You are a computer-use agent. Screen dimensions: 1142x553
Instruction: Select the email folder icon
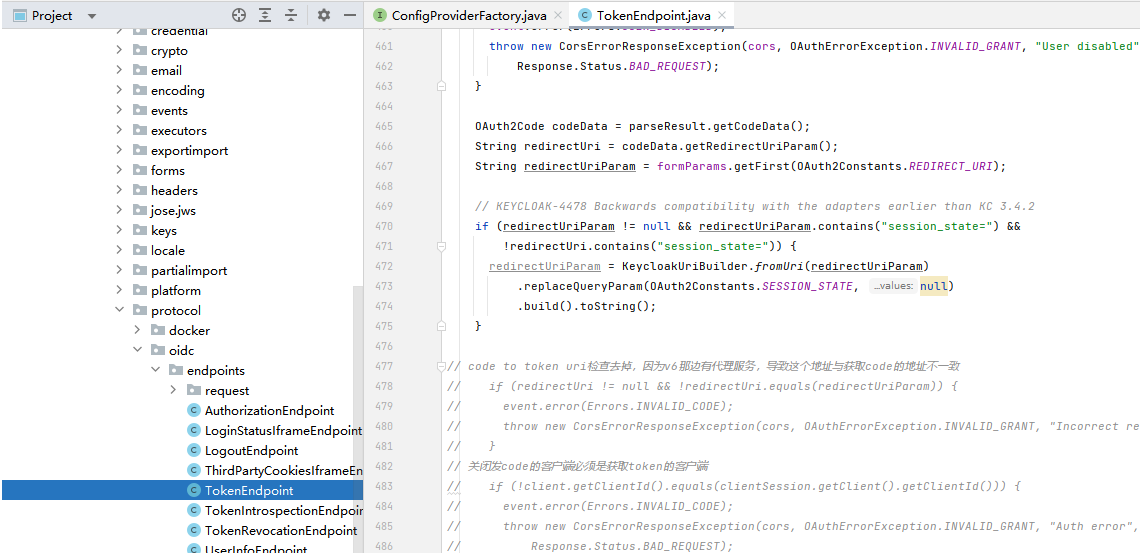(x=140, y=71)
